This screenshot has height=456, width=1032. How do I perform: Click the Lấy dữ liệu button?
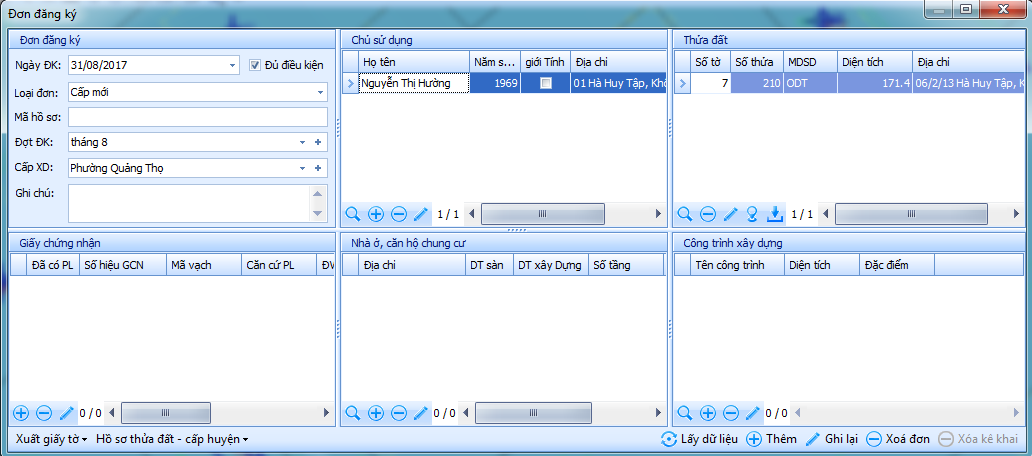point(699,439)
